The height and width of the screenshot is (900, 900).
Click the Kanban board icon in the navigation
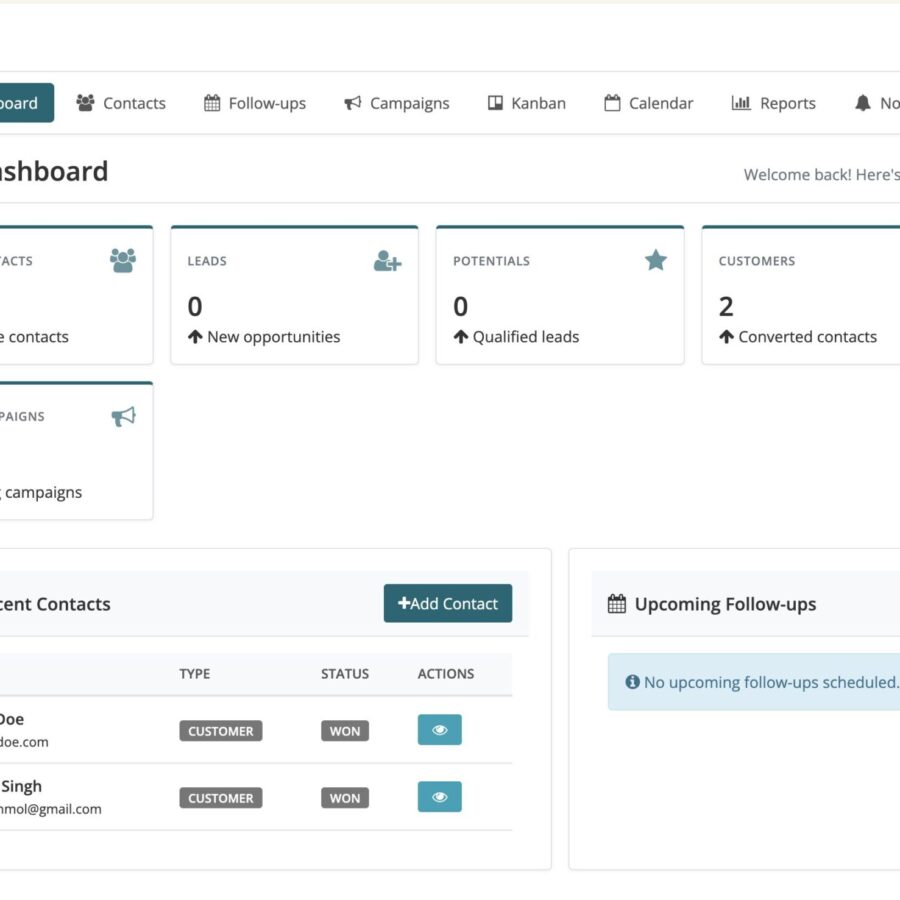494,102
